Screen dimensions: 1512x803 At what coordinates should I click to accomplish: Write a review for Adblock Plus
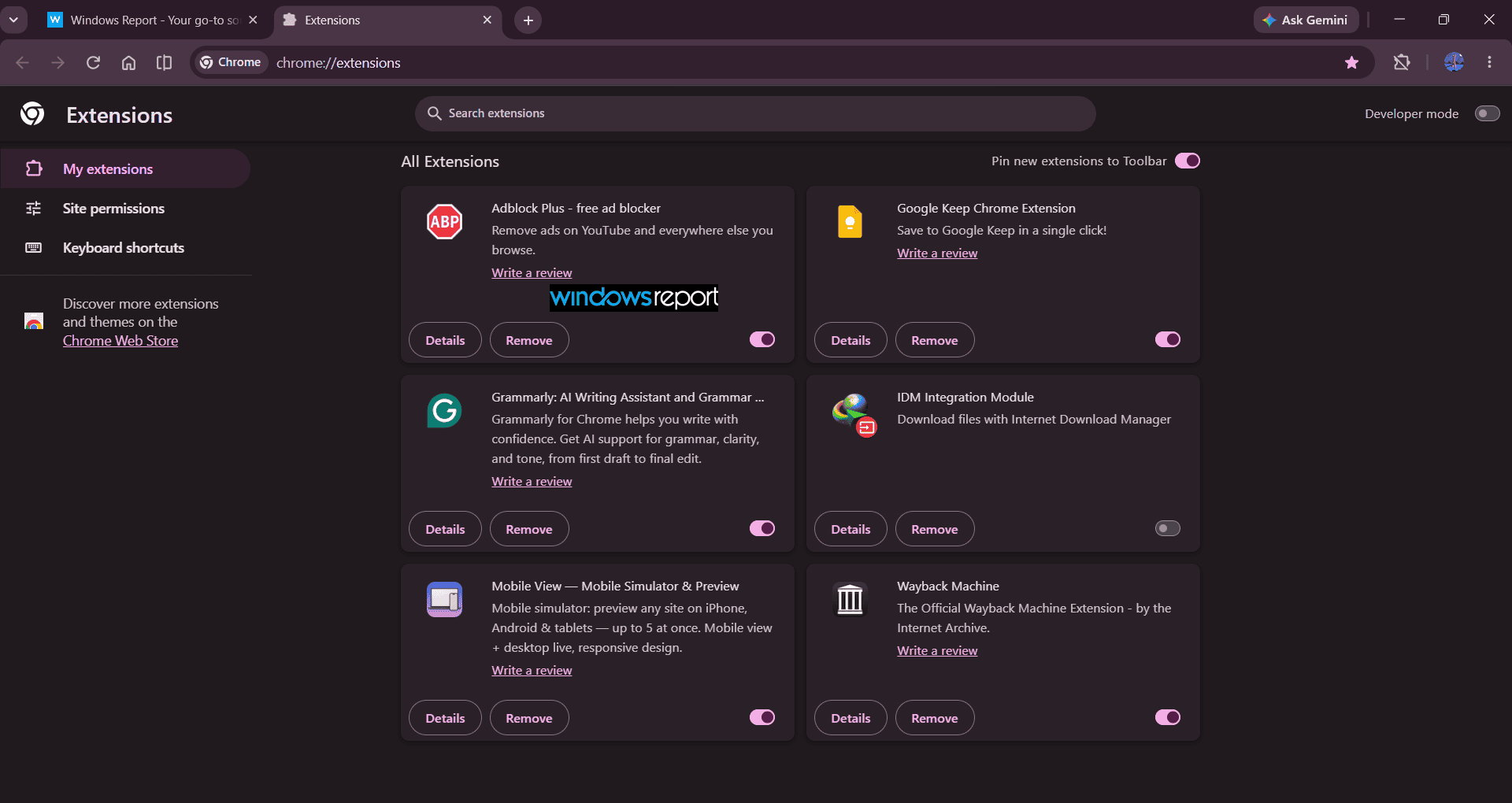(532, 272)
